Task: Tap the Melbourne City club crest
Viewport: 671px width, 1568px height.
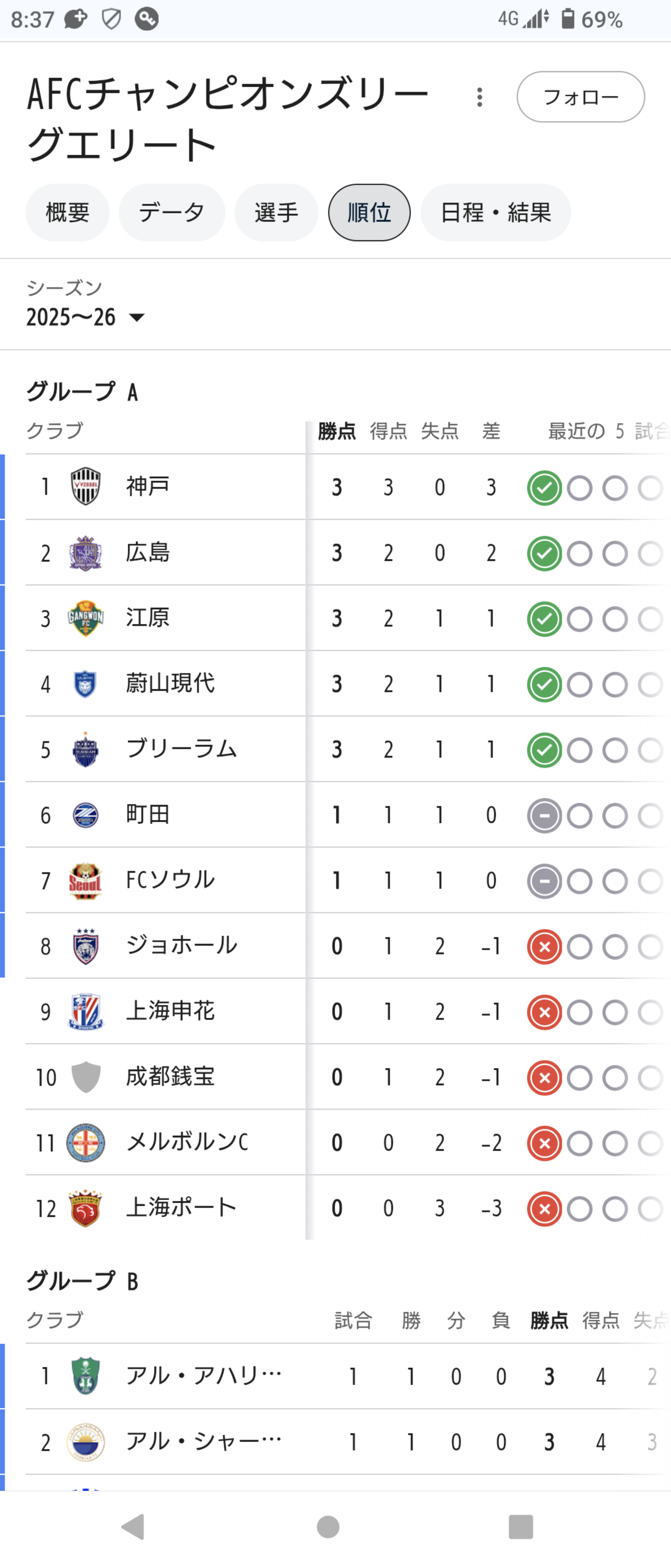Action: [85, 1143]
